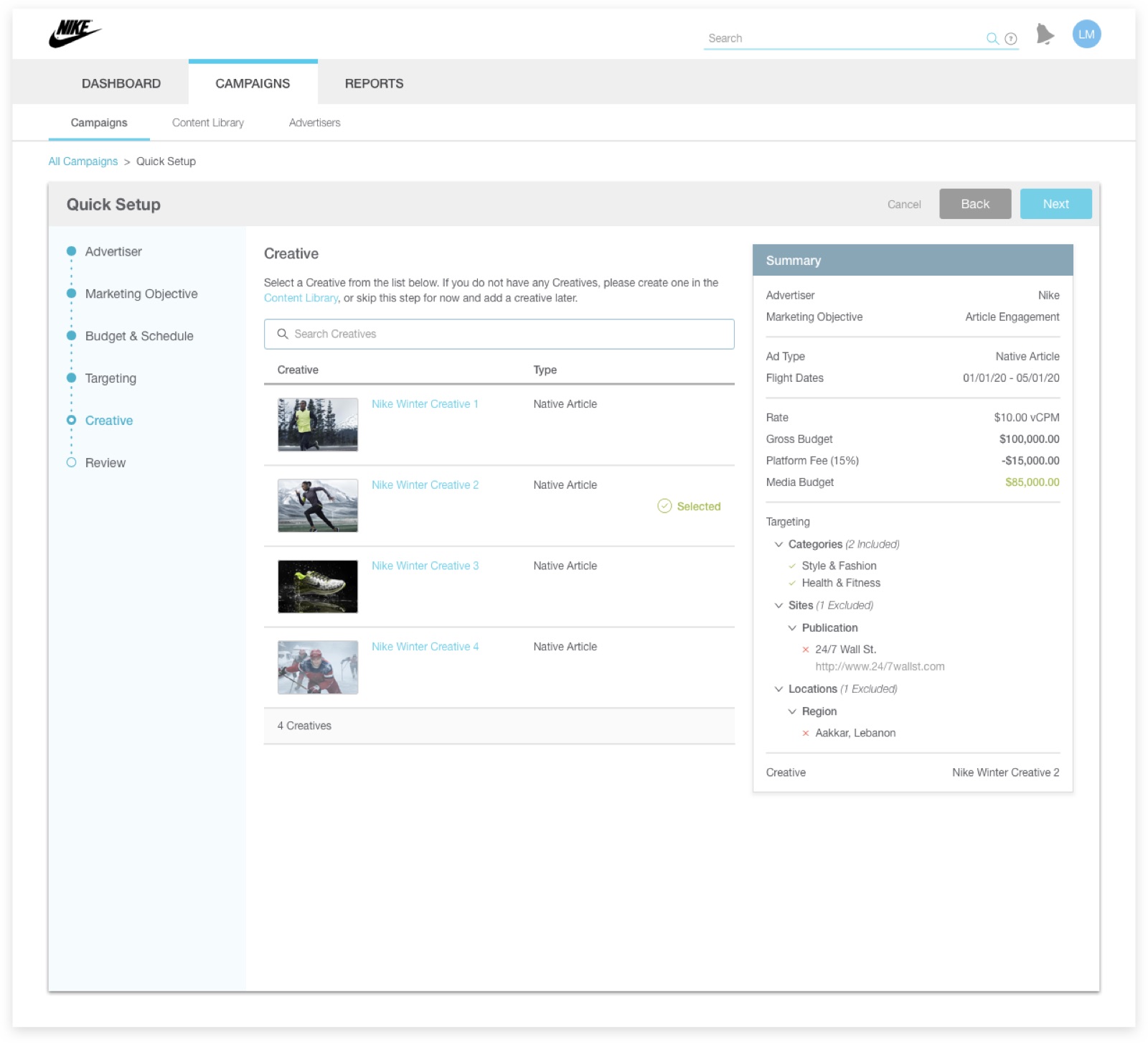Click the -$15,000.00 Platform Fee value
The width and height of the screenshot is (1148, 1043).
pyautogui.click(x=1030, y=461)
